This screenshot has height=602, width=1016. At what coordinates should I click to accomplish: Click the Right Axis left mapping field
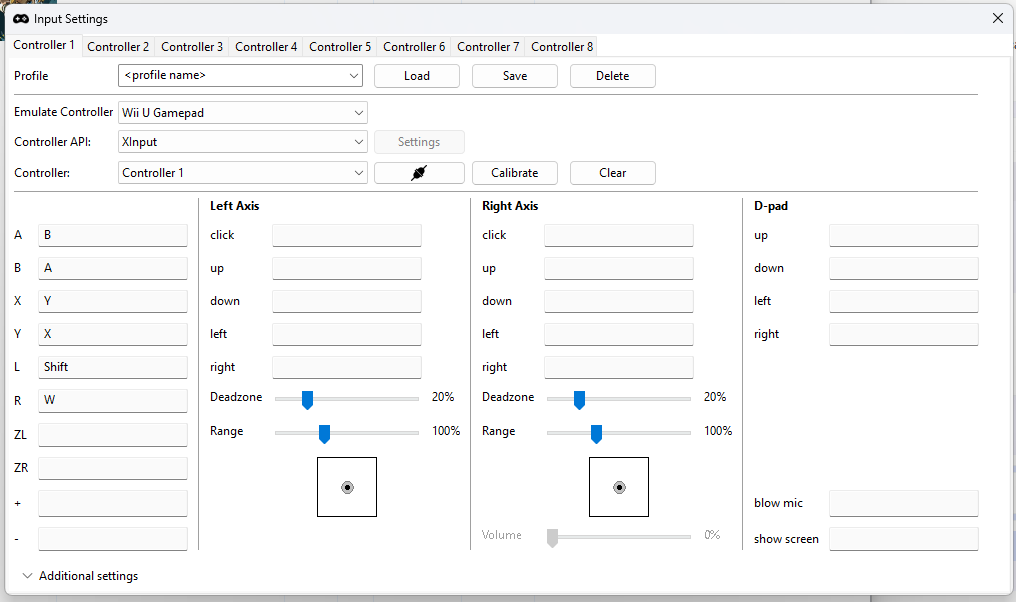click(619, 334)
